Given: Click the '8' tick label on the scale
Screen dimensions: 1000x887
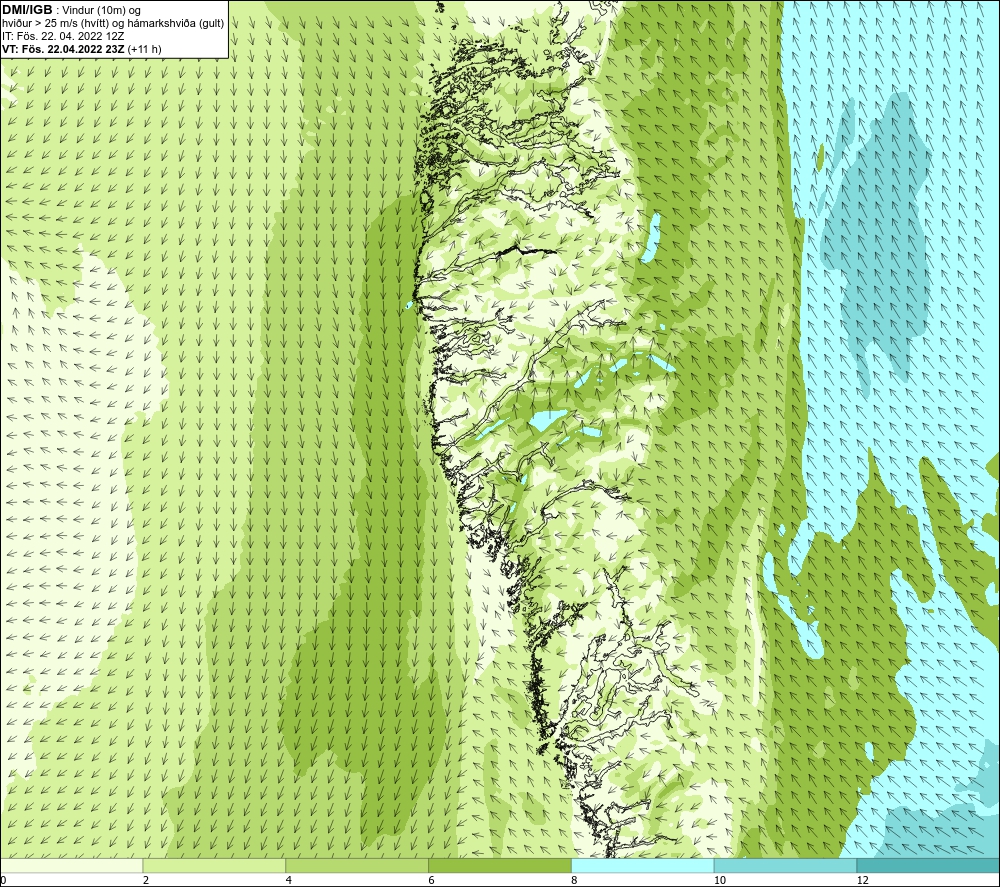Looking at the screenshot, I should (x=575, y=880).
